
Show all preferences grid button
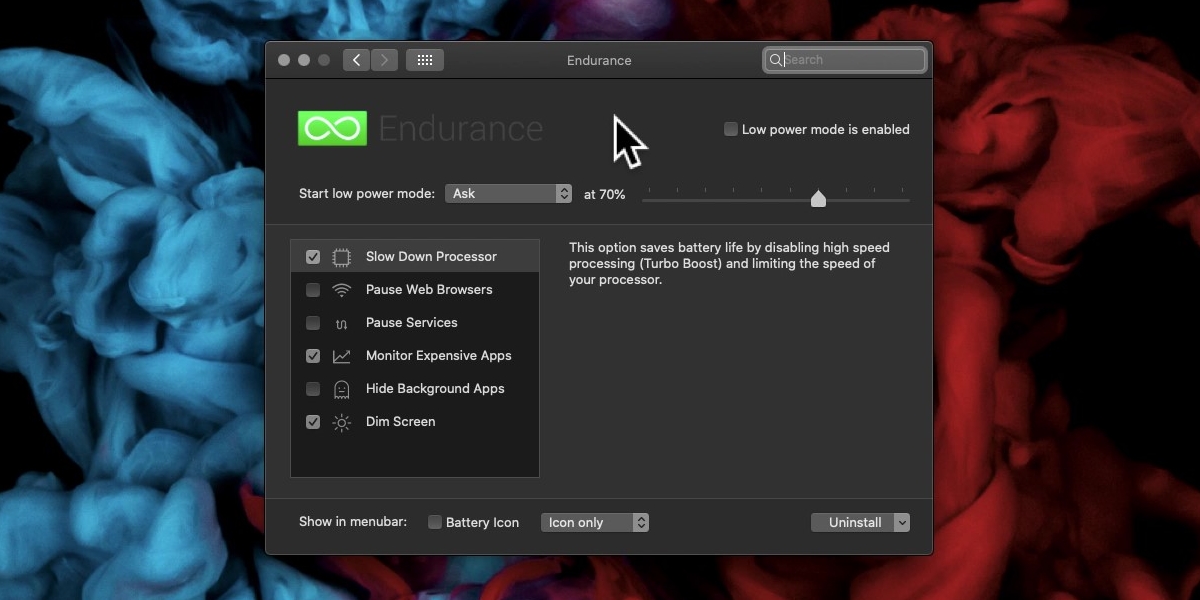(x=425, y=60)
